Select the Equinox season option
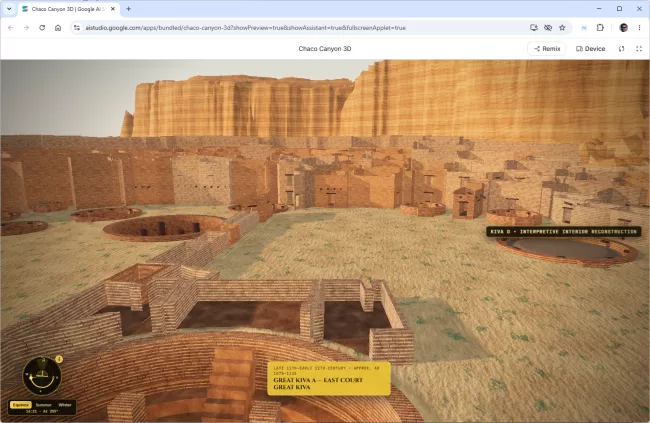Image resolution: width=650 pixels, height=423 pixels. [21, 405]
